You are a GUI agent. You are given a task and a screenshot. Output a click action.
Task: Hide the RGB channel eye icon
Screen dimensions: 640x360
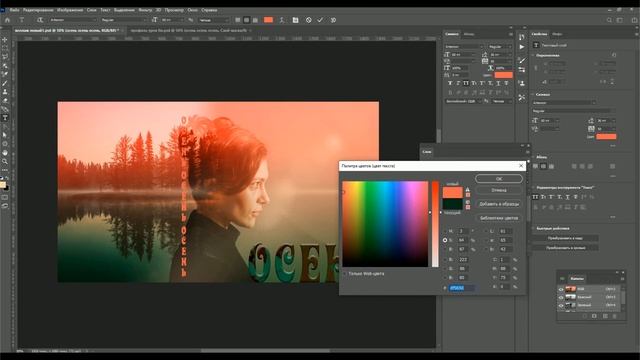[x=561, y=289]
